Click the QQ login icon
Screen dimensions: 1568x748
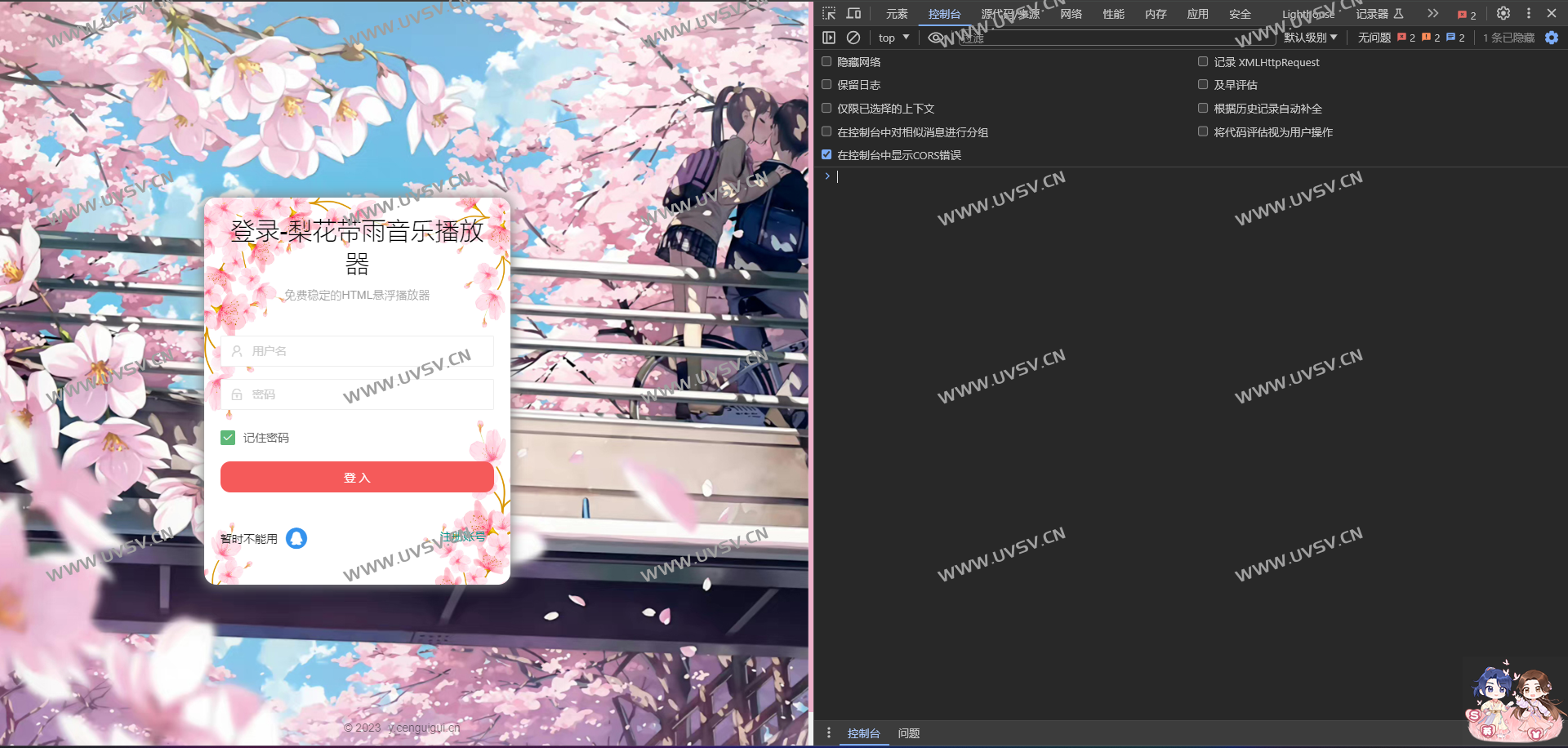[x=296, y=538]
